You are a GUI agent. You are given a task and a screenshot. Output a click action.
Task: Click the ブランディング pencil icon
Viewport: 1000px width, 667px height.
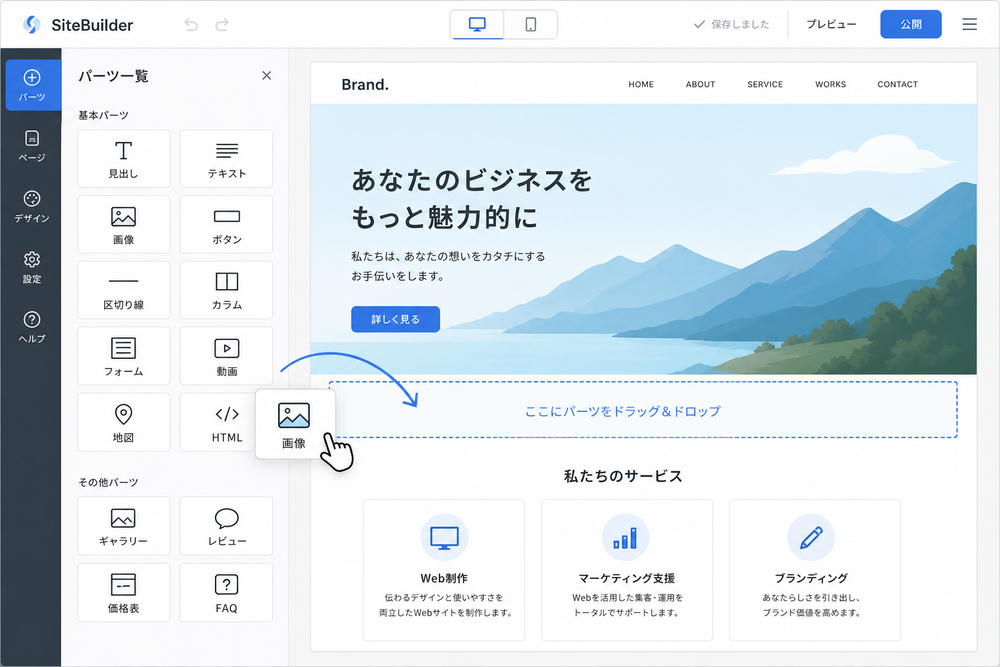pos(811,538)
